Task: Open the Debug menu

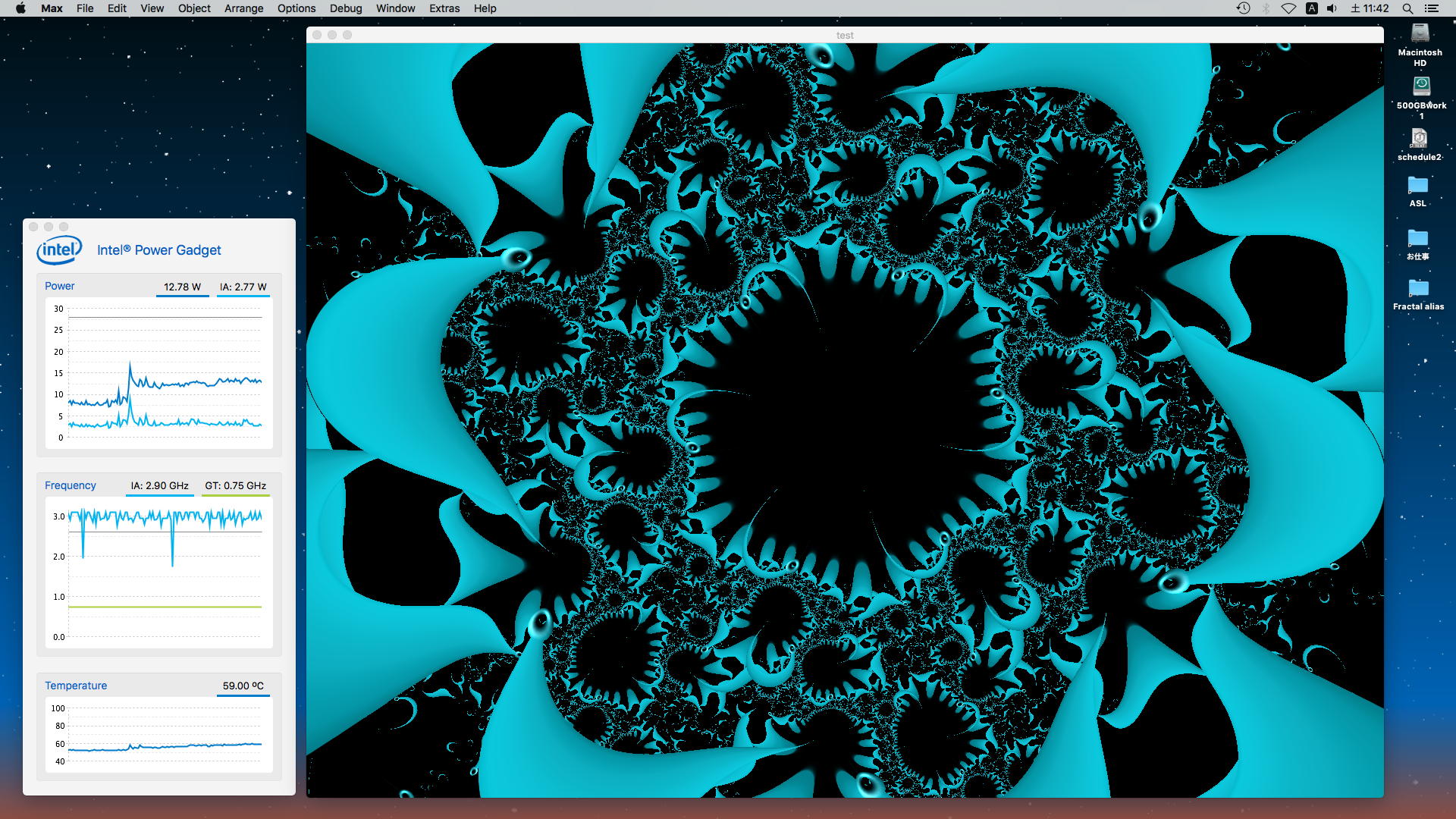Action: point(345,8)
